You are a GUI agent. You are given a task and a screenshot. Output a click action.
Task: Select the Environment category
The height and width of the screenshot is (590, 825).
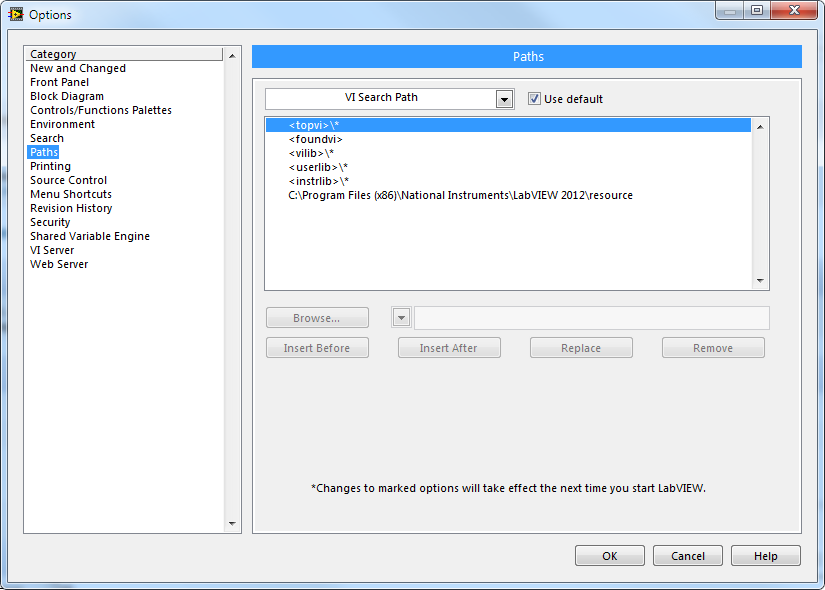point(63,124)
